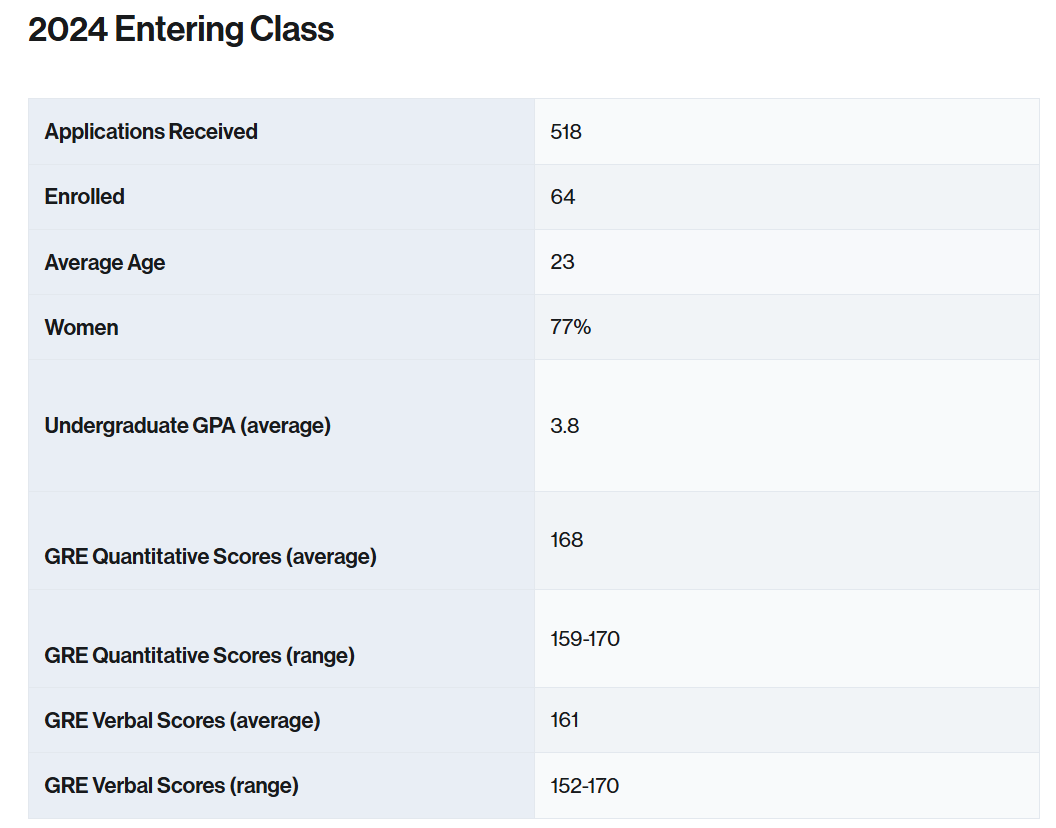Select the 'Average Age' label
Viewport: 1056px width, 828px height.
(104, 262)
